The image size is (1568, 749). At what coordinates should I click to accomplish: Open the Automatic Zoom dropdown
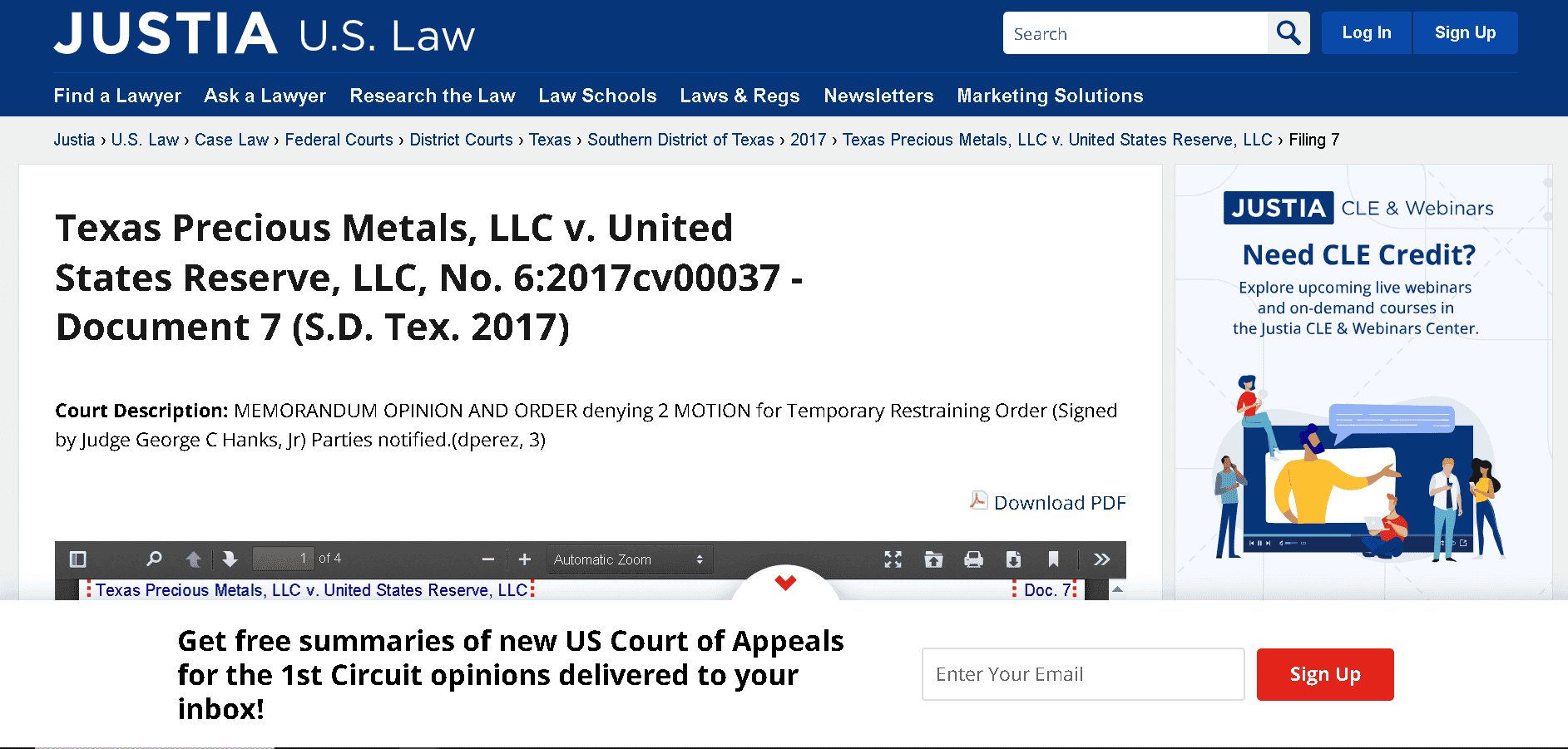coord(630,559)
